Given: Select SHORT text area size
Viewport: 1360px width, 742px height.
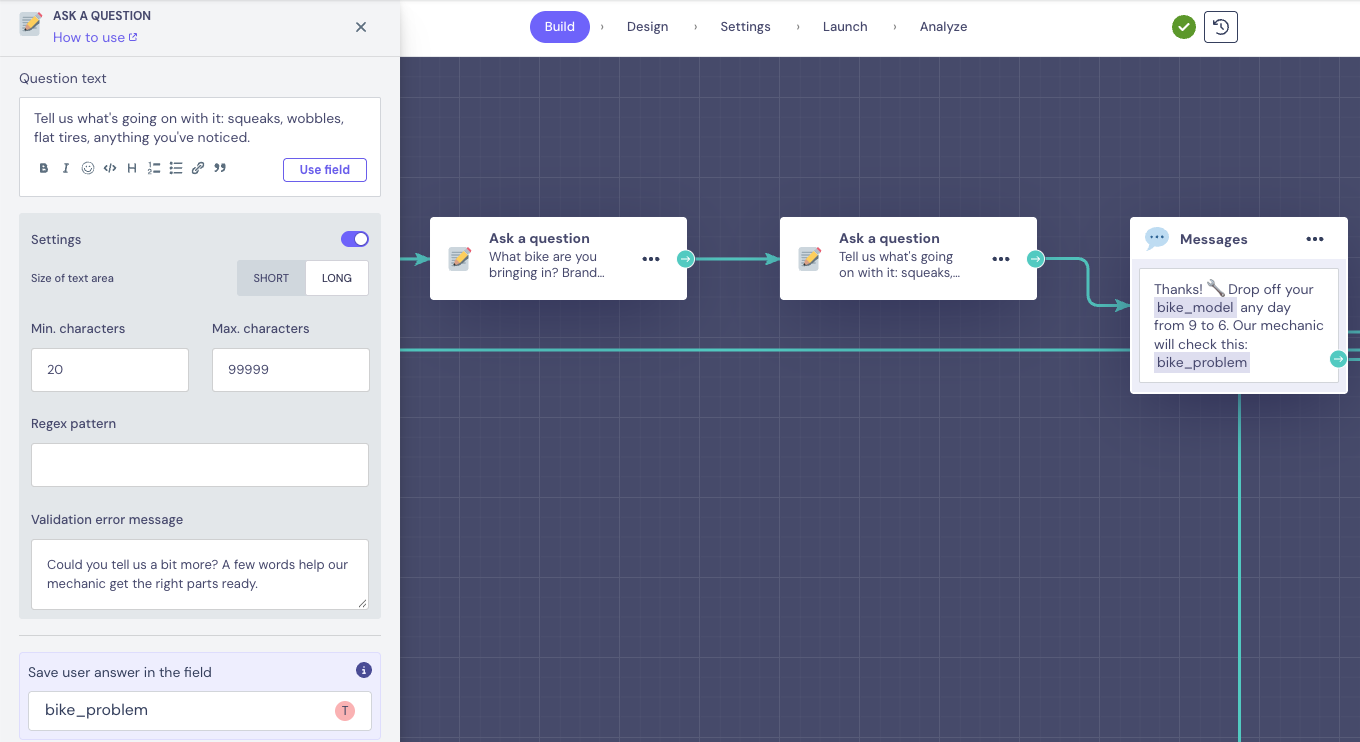Looking at the screenshot, I should tap(271, 278).
